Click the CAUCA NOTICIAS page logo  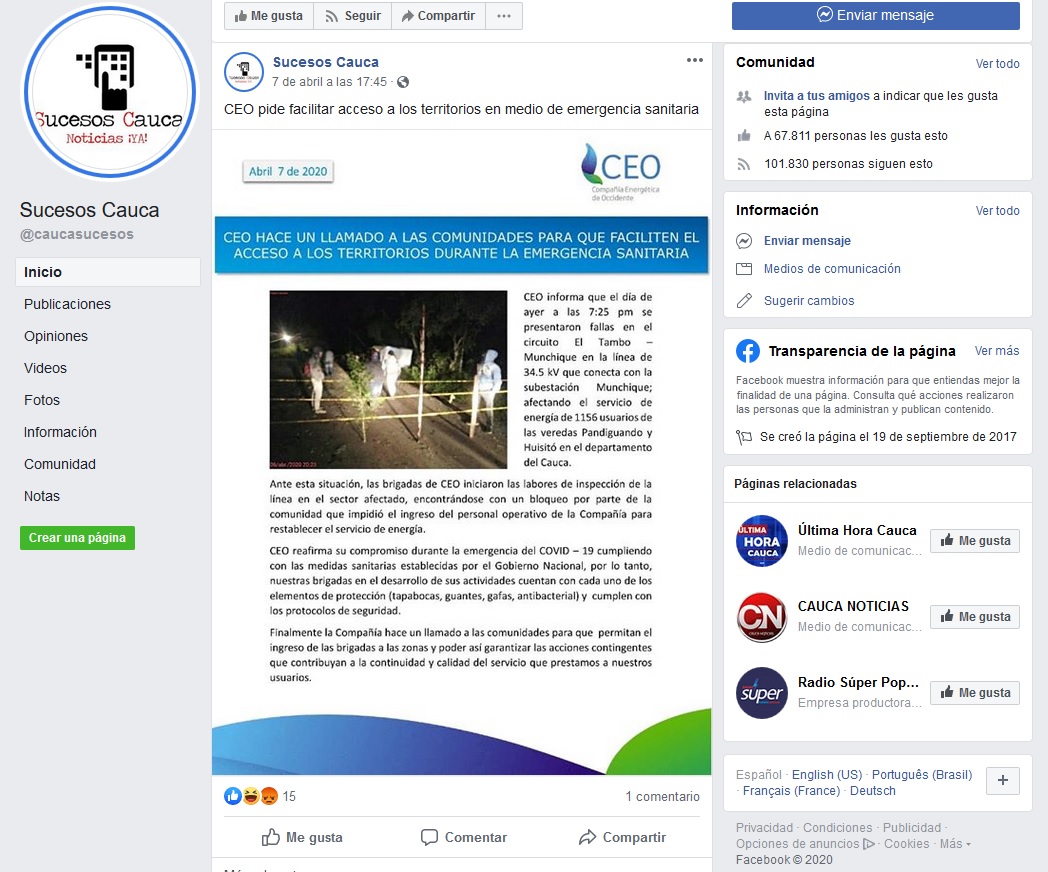point(762,617)
